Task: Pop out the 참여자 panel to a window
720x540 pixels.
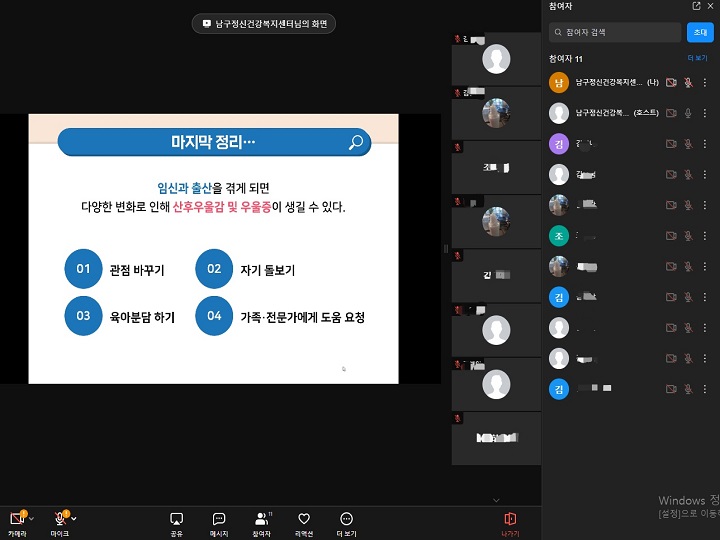Action: point(696,6)
